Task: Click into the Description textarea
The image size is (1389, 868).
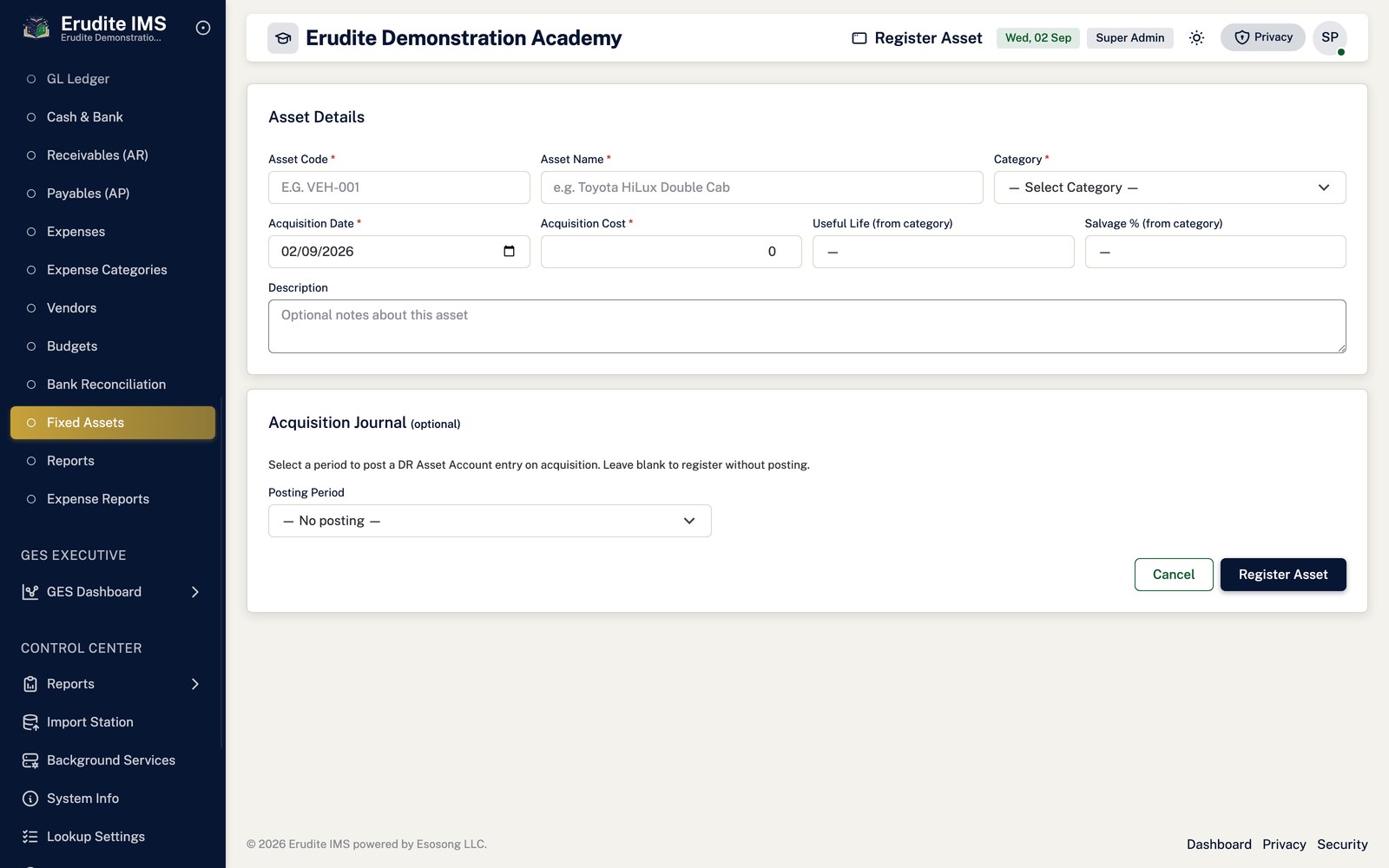Action: click(x=807, y=326)
